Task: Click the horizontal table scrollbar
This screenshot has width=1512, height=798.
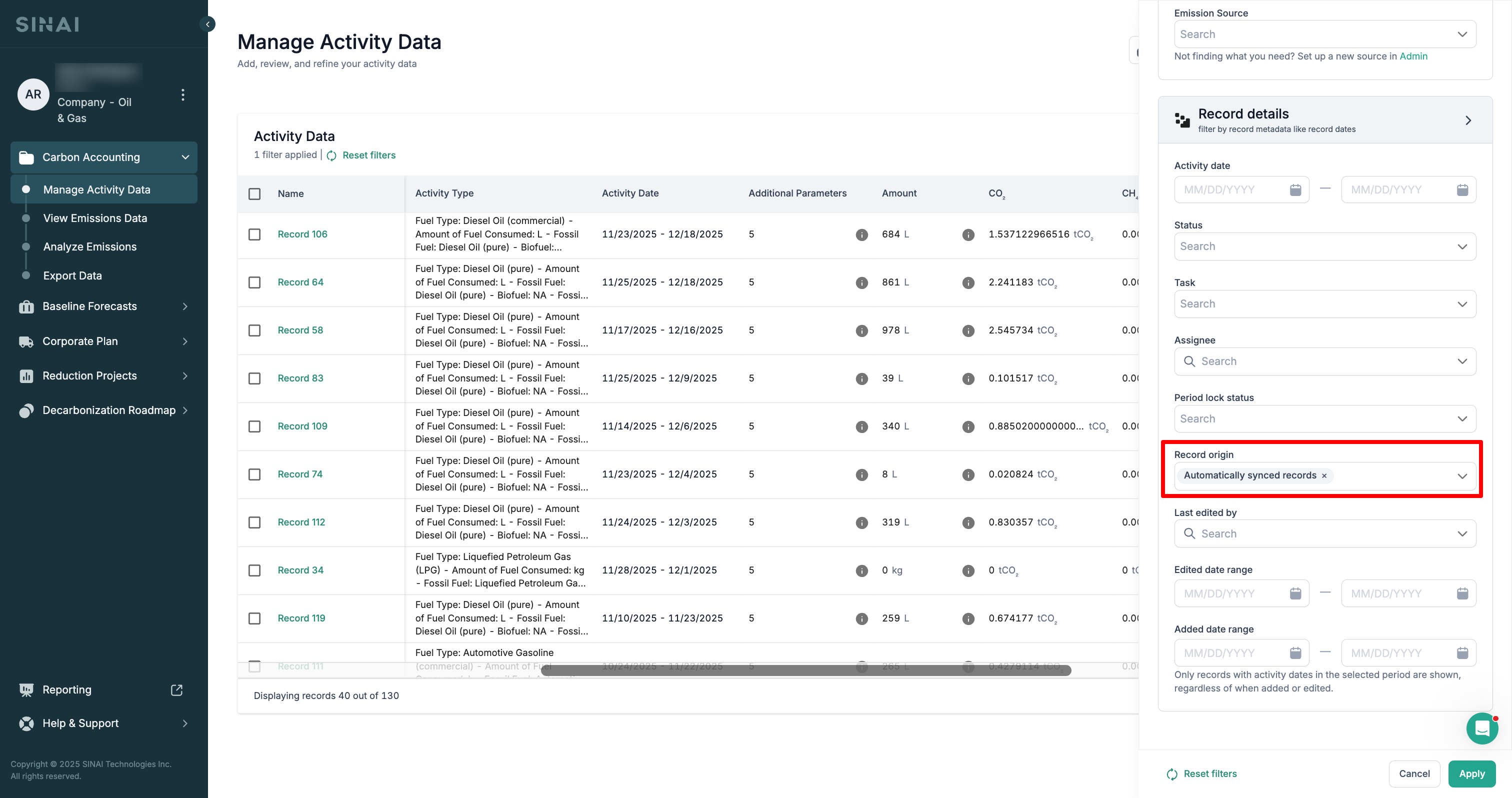Action: coord(805,670)
